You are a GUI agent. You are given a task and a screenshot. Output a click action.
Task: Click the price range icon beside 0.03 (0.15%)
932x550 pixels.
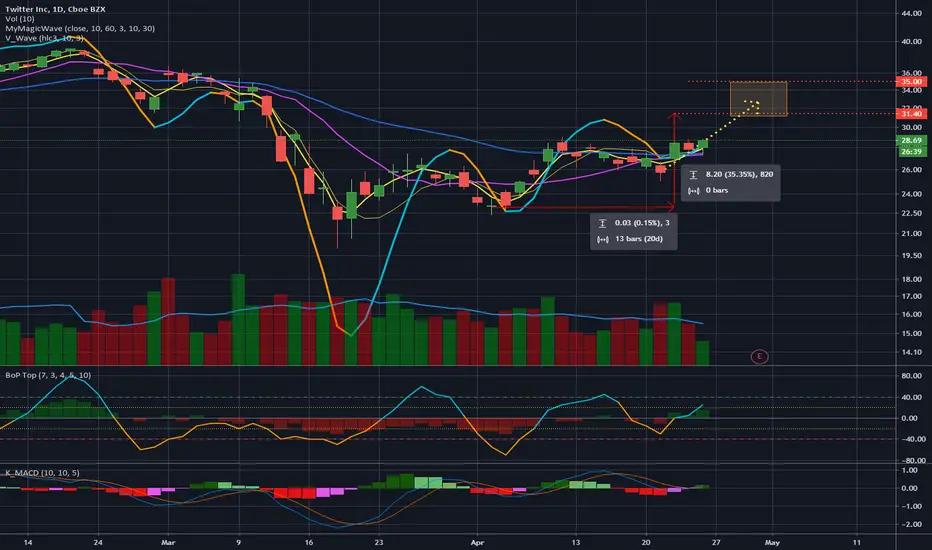point(602,223)
